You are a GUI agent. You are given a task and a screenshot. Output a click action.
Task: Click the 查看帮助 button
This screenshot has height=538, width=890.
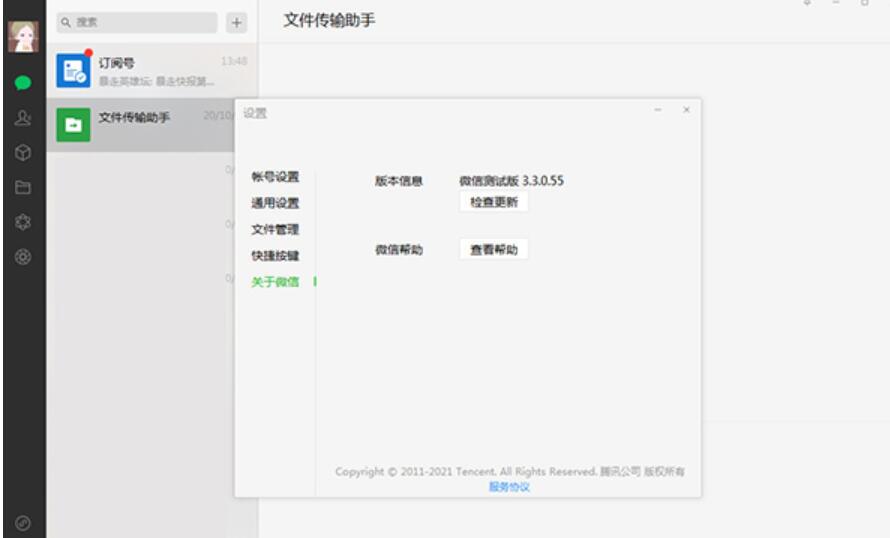tap(494, 249)
